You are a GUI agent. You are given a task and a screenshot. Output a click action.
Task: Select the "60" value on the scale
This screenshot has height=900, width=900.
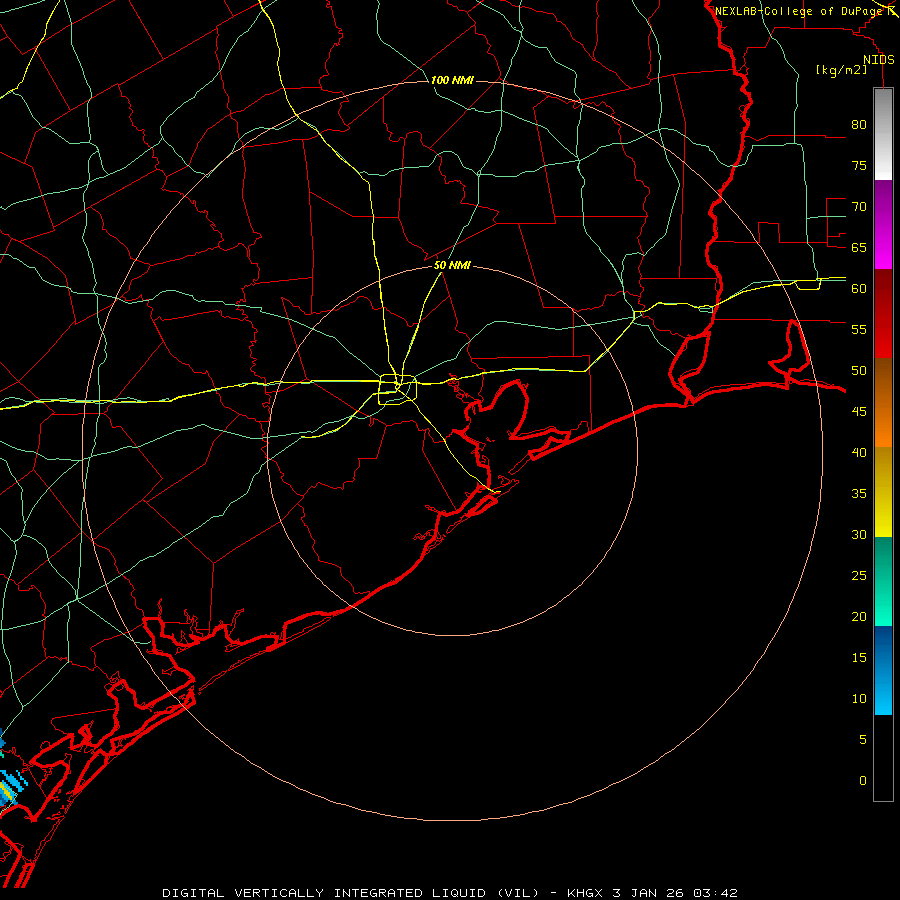pyautogui.click(x=859, y=289)
